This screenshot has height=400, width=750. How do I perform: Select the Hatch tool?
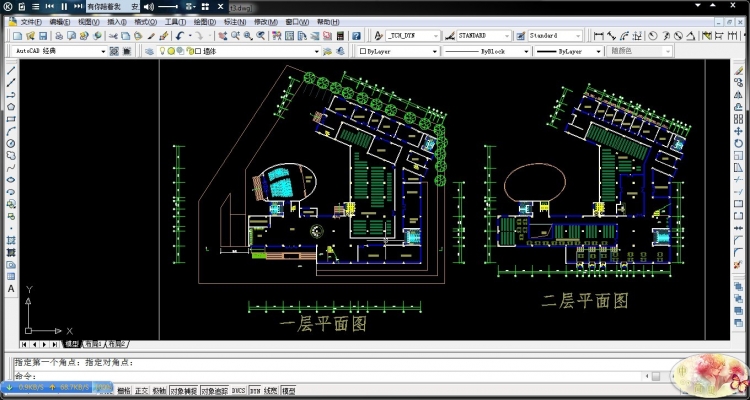point(11,240)
